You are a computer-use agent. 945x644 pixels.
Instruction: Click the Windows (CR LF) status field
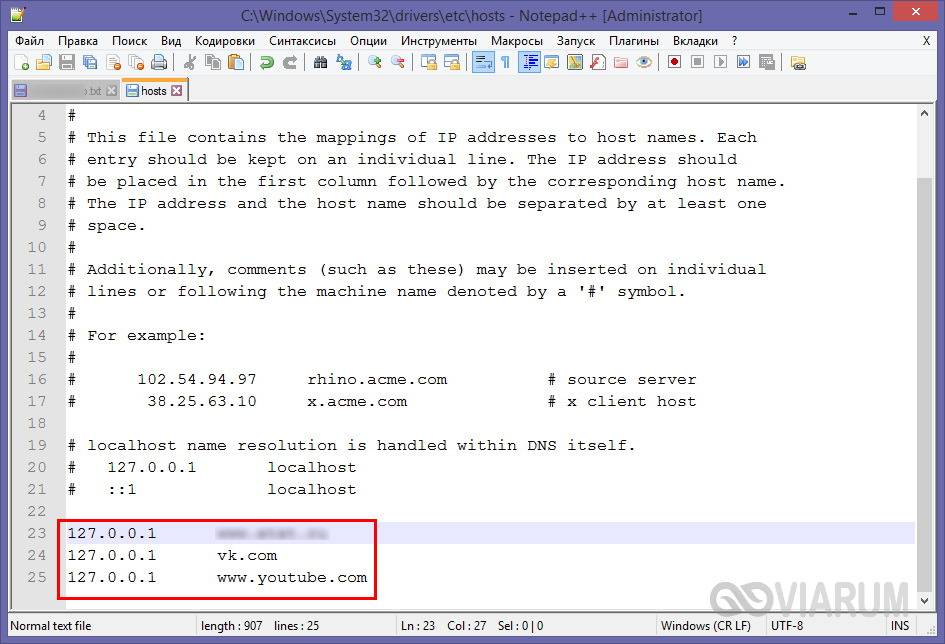[705, 626]
